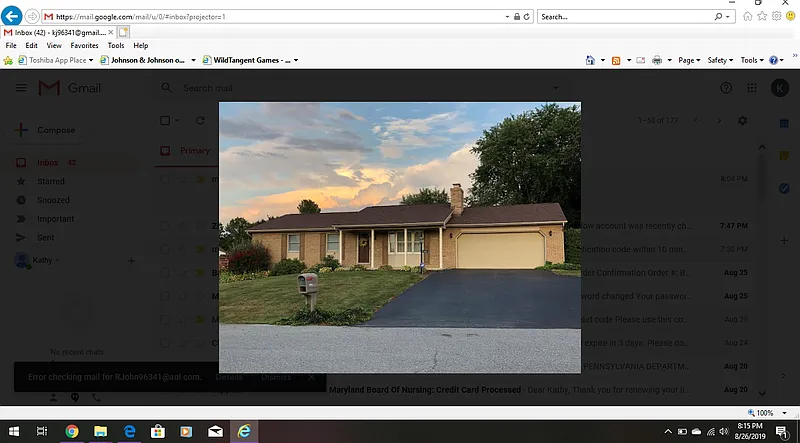Open the File menu
The width and height of the screenshot is (800, 443).
tap(11, 45)
